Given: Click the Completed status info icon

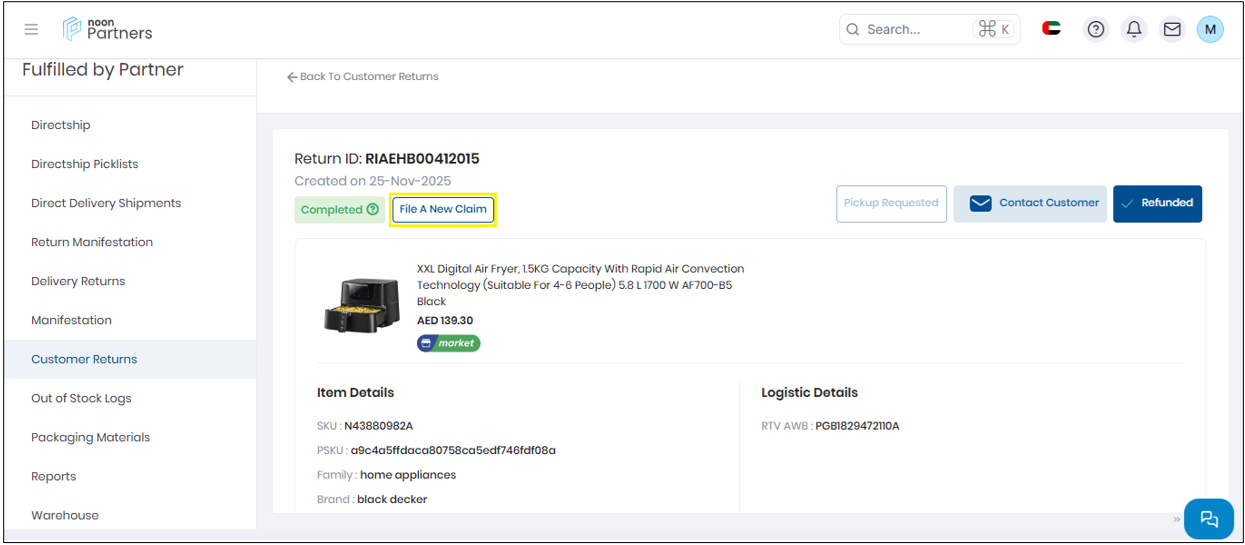Looking at the screenshot, I should click(x=373, y=210).
